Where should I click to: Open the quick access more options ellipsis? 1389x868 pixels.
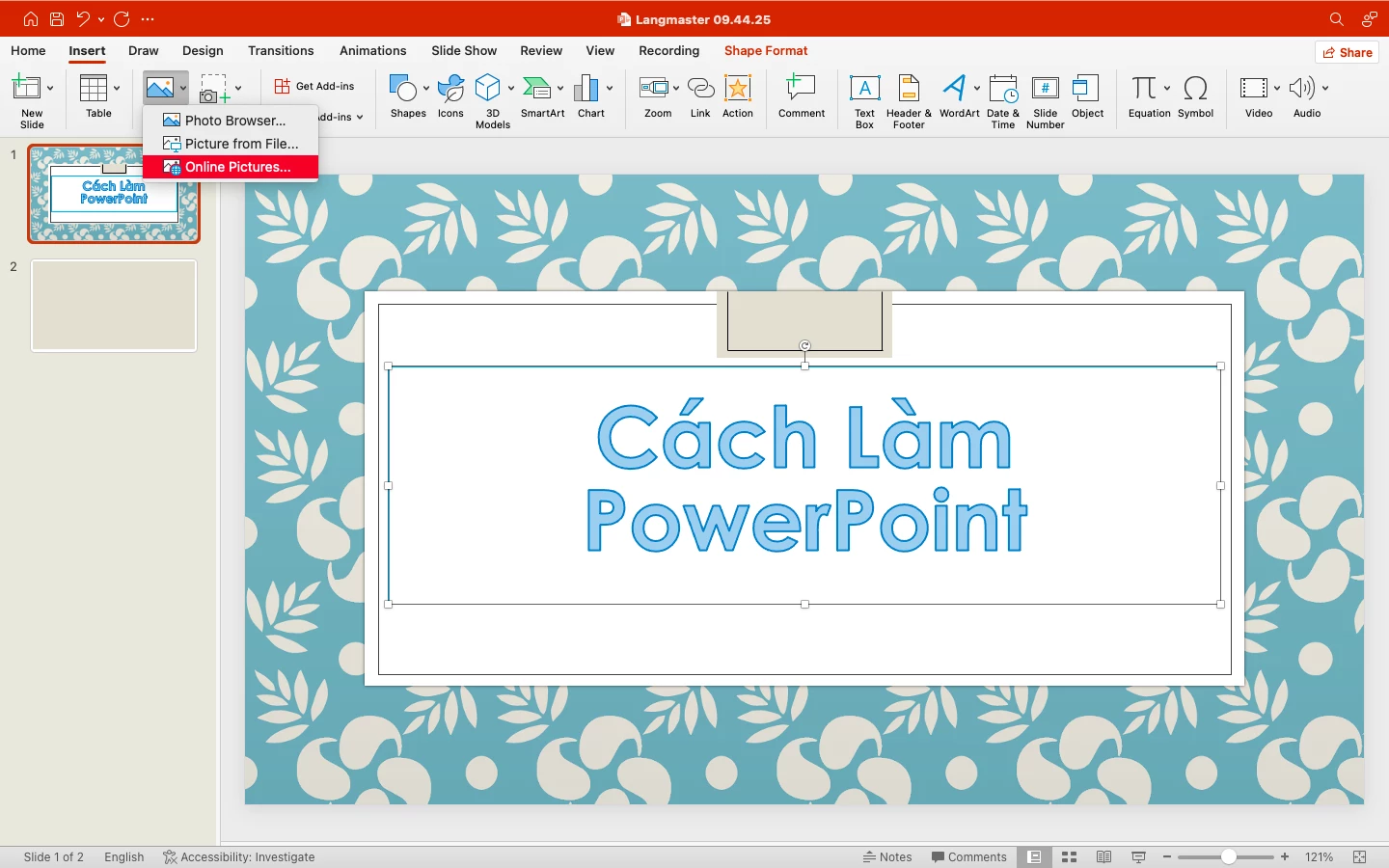click(148, 19)
